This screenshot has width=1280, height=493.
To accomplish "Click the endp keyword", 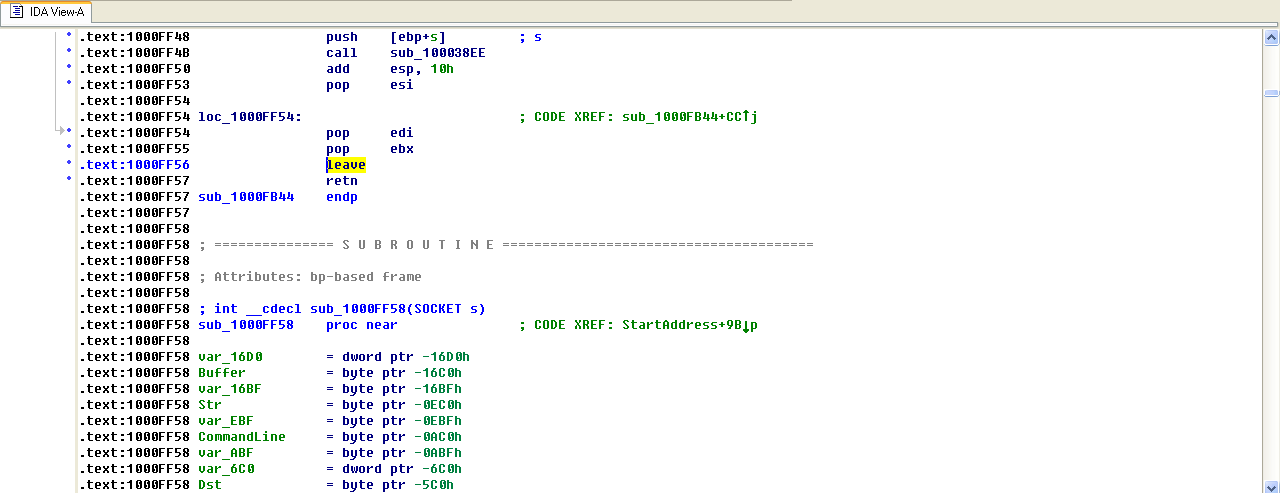I will pos(342,197).
